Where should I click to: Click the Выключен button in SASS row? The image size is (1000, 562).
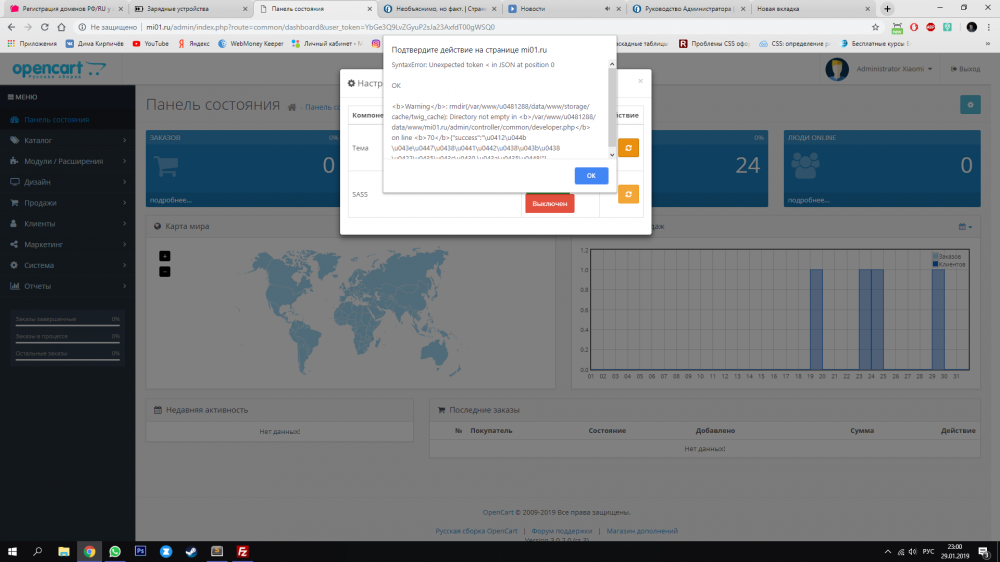click(549, 203)
